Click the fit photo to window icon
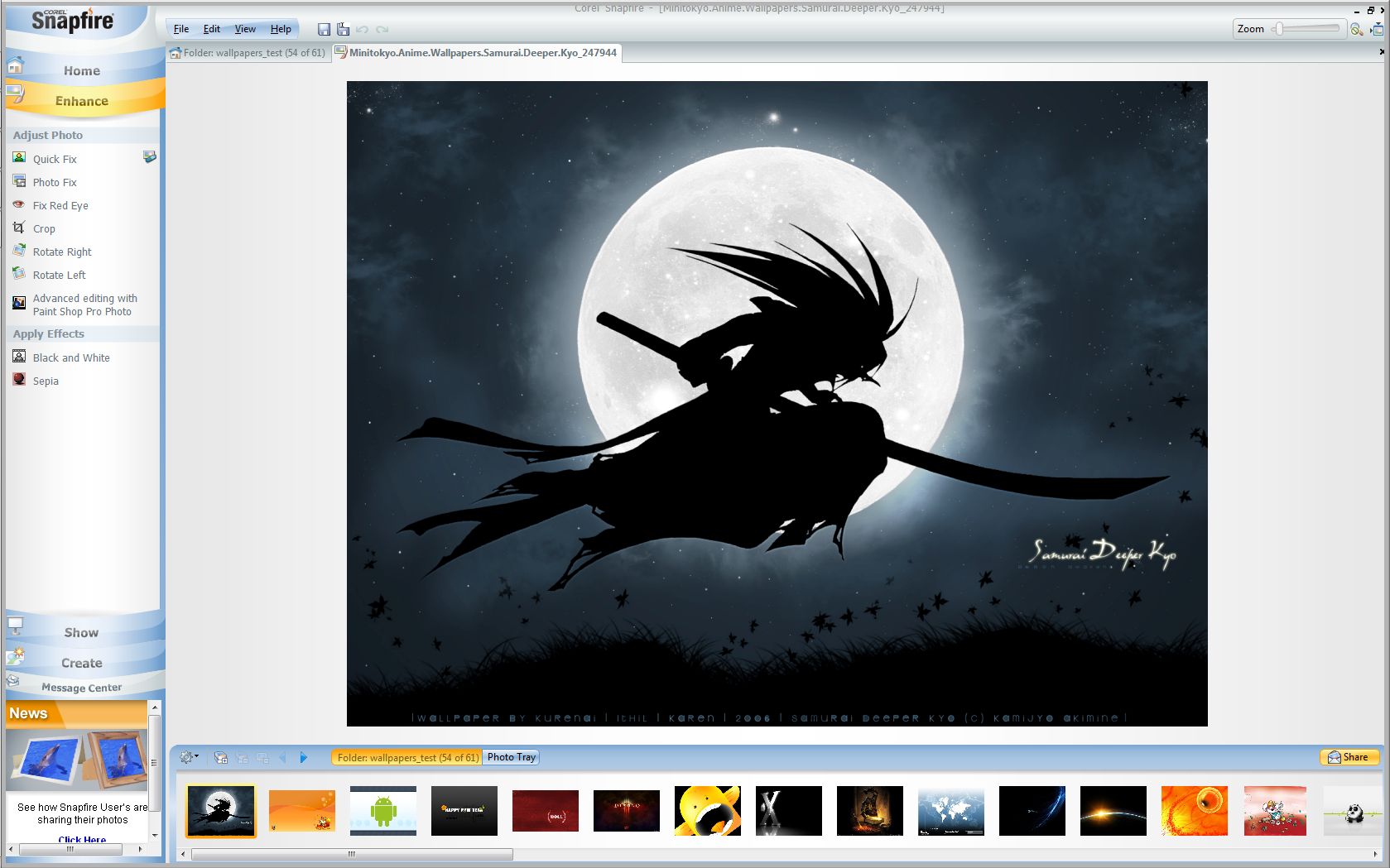 [1377, 29]
